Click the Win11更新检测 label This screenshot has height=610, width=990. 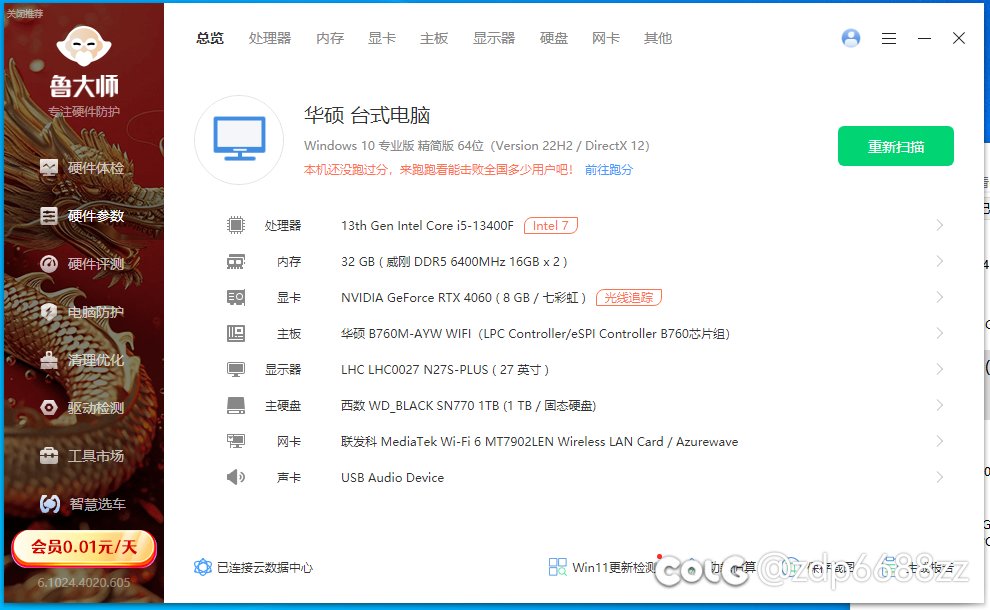pyautogui.click(x=614, y=568)
